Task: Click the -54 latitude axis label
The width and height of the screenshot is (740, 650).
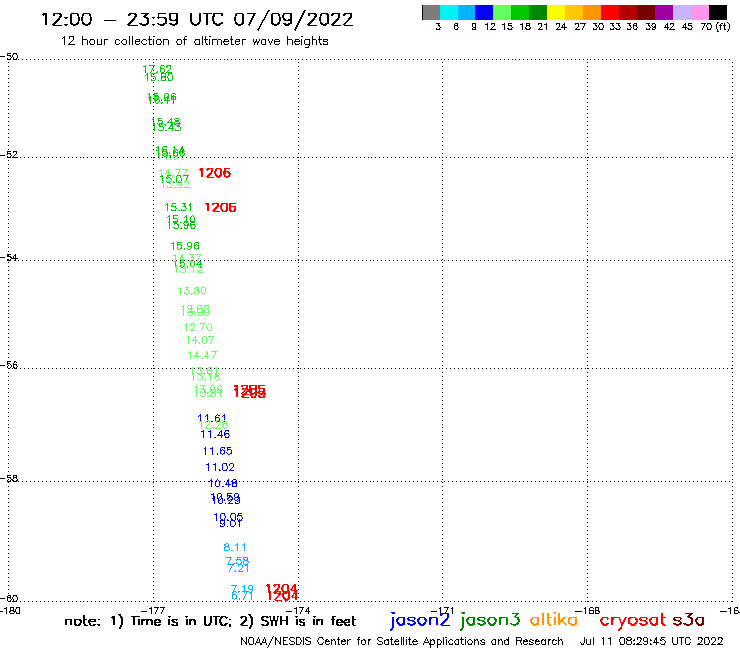Action: tap(9, 257)
